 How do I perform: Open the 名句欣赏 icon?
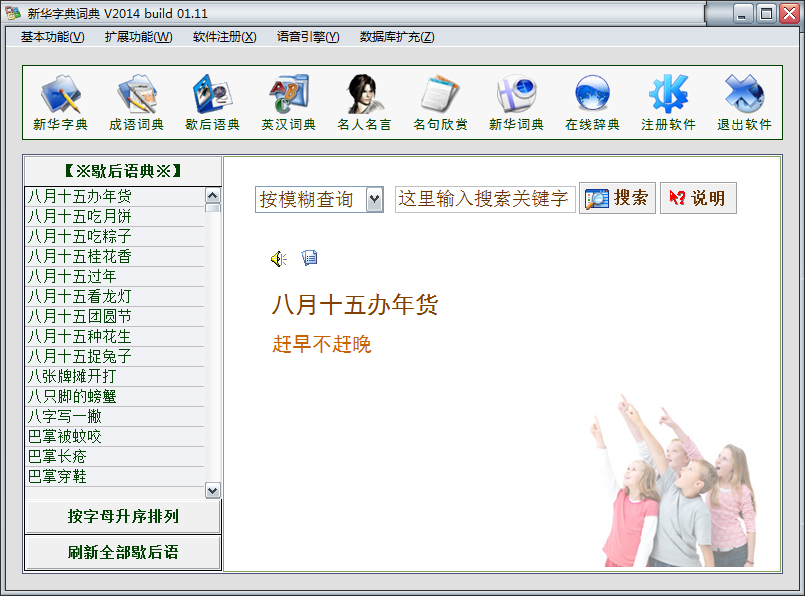[x=440, y=102]
